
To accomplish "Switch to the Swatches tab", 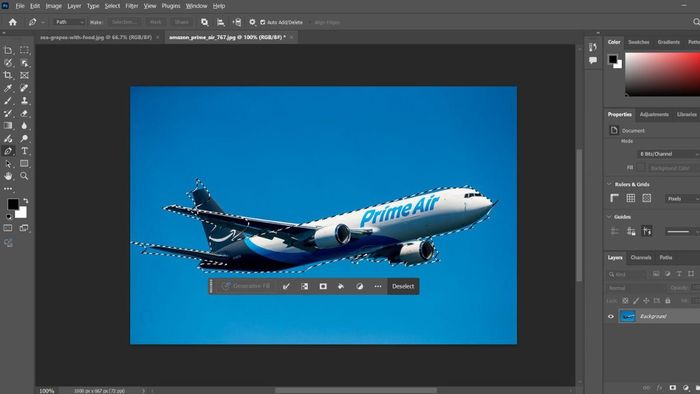I will [638, 42].
